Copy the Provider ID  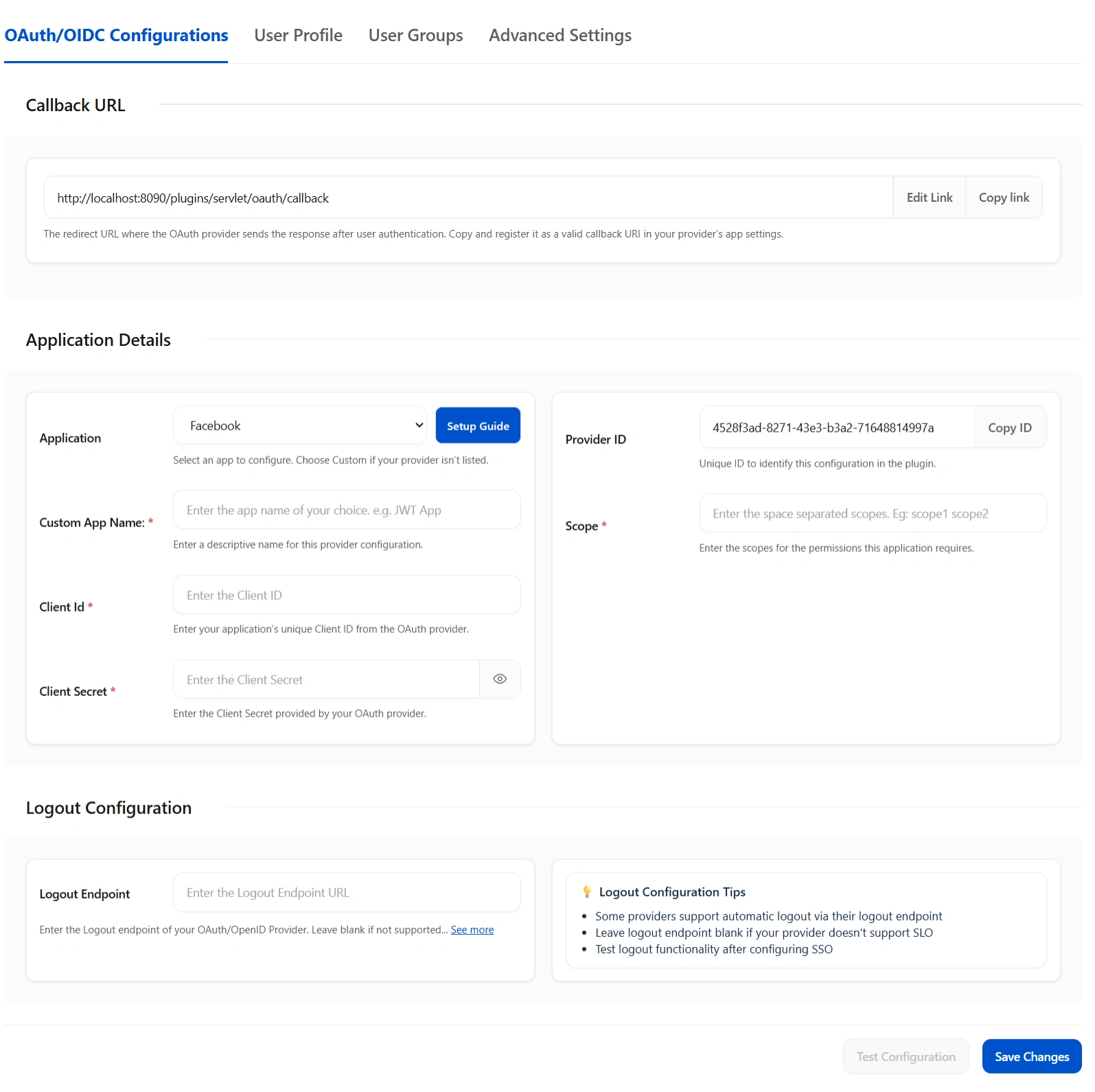(x=1010, y=428)
